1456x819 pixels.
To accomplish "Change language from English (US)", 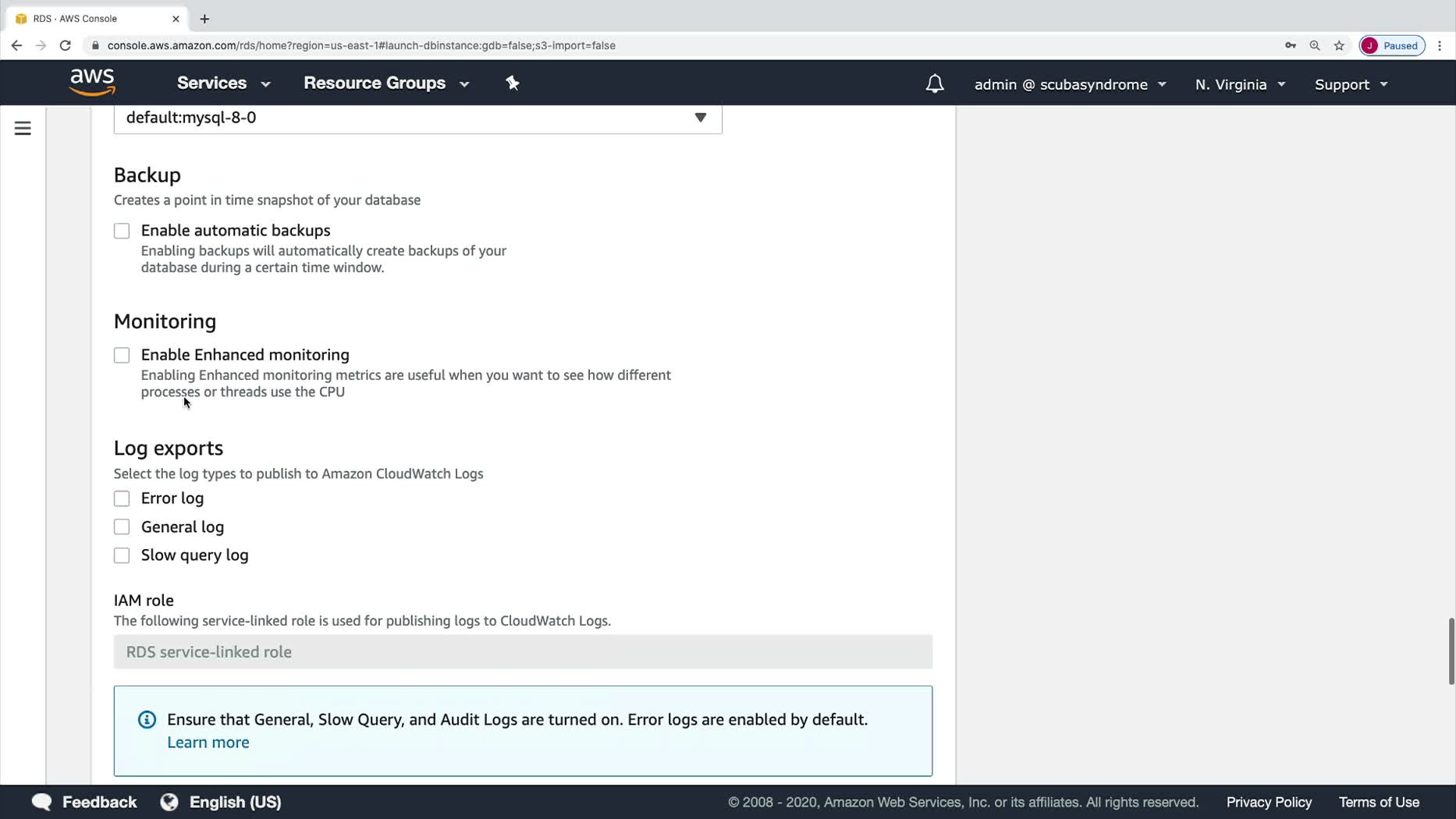I will (235, 802).
